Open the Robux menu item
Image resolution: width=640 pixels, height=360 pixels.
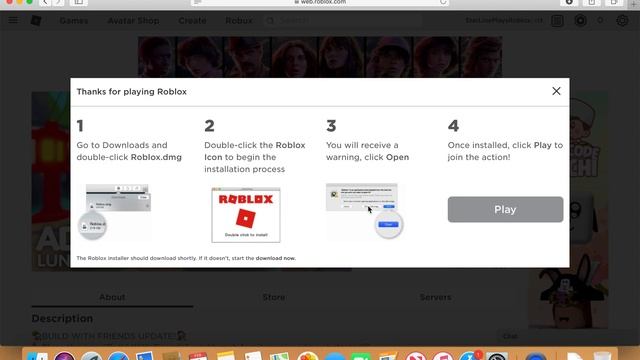pos(239,20)
